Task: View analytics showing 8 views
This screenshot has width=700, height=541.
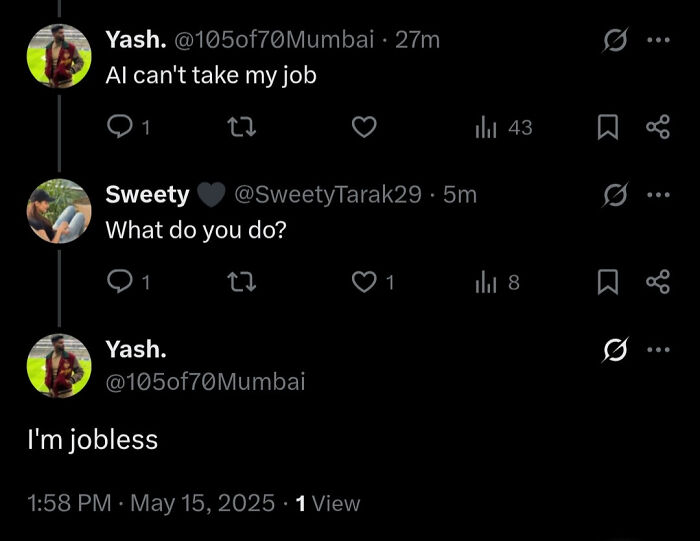Action: tap(483, 283)
